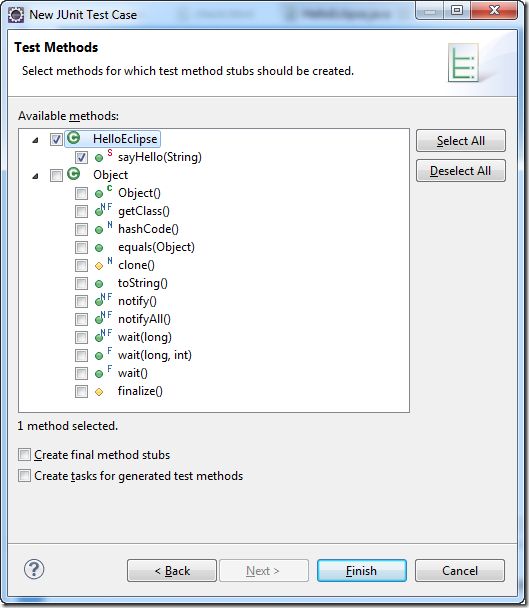The height and width of the screenshot is (608, 529).
Task: Click the Eclipse icon in title bar
Action: 16,15
